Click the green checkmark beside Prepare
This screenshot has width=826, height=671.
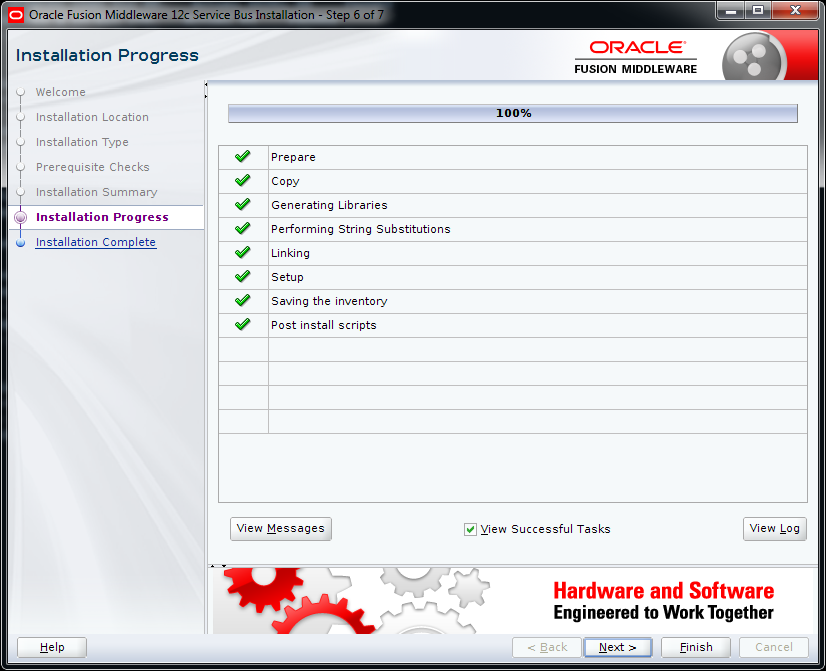coord(242,156)
